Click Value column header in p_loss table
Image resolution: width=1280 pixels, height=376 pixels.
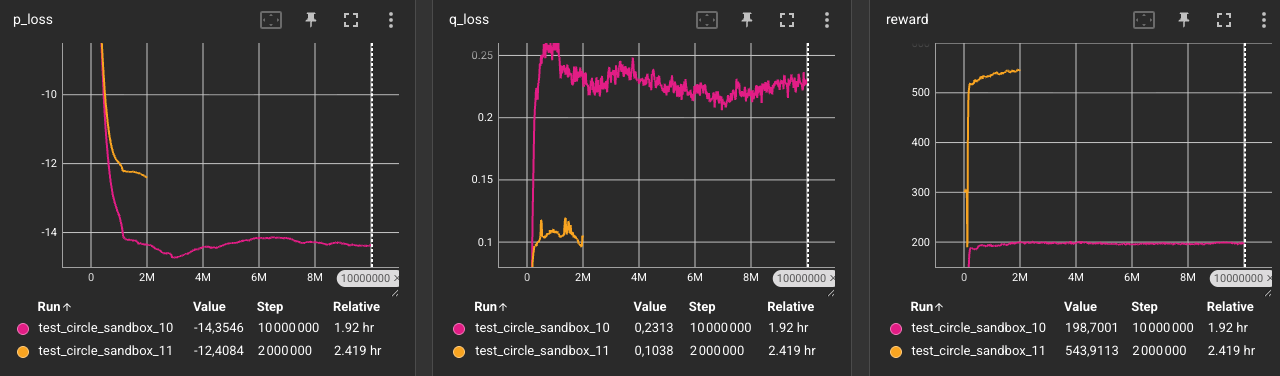pos(210,307)
